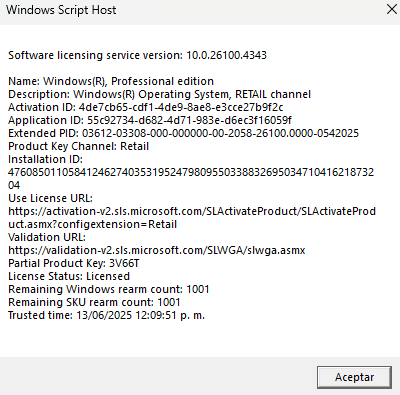Click the Windows Script Host title text

tap(61, 10)
